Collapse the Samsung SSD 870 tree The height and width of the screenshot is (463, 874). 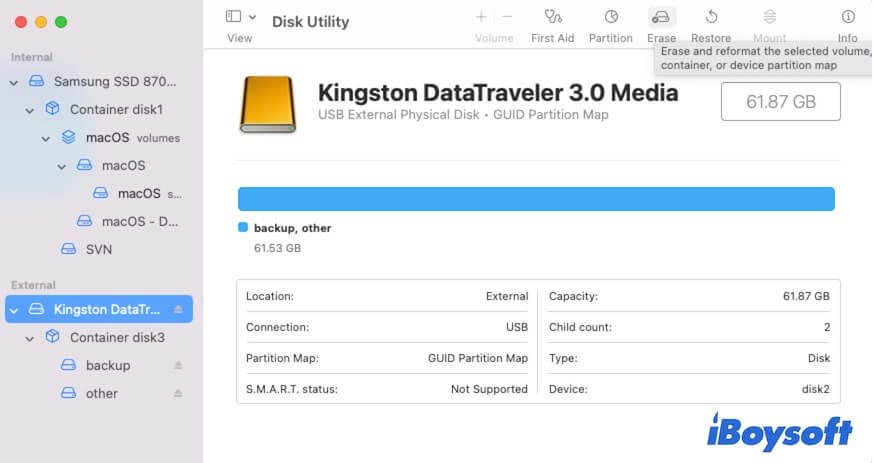click(x=14, y=82)
